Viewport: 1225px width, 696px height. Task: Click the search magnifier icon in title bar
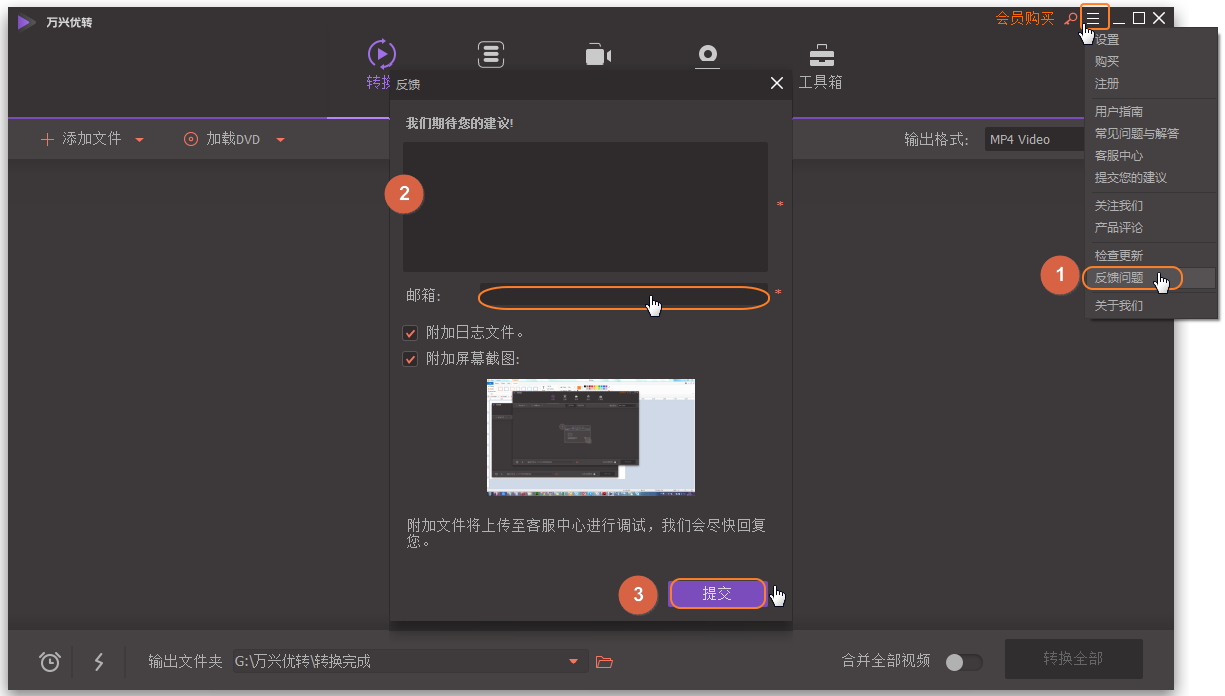[x=1069, y=18]
